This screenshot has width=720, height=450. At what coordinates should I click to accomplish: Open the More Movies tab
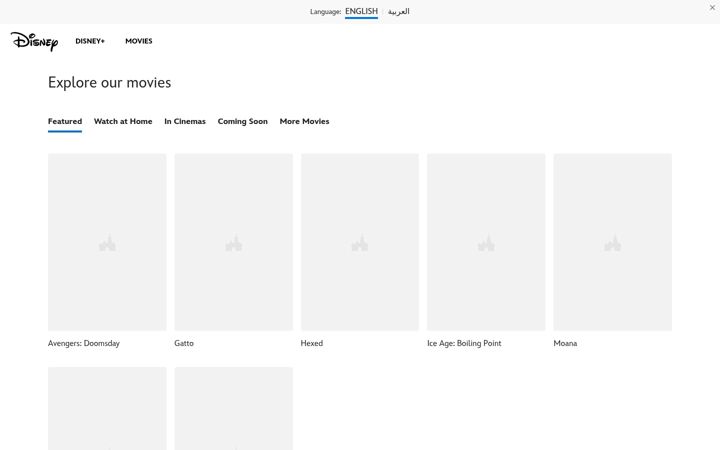coord(304,122)
